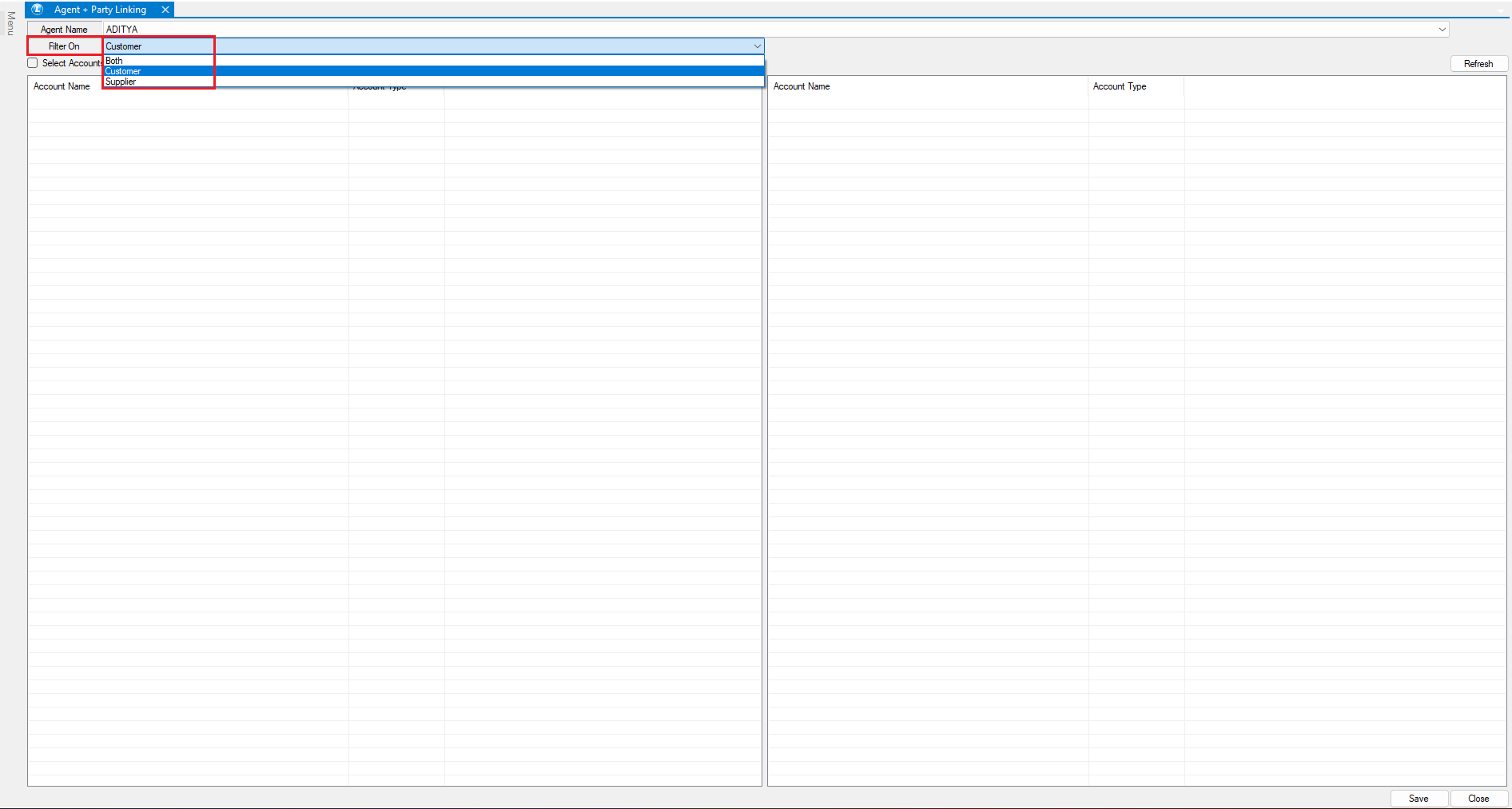Pick the highlighted Customer option in the list
The height and width of the screenshot is (809, 1512).
[x=123, y=71]
